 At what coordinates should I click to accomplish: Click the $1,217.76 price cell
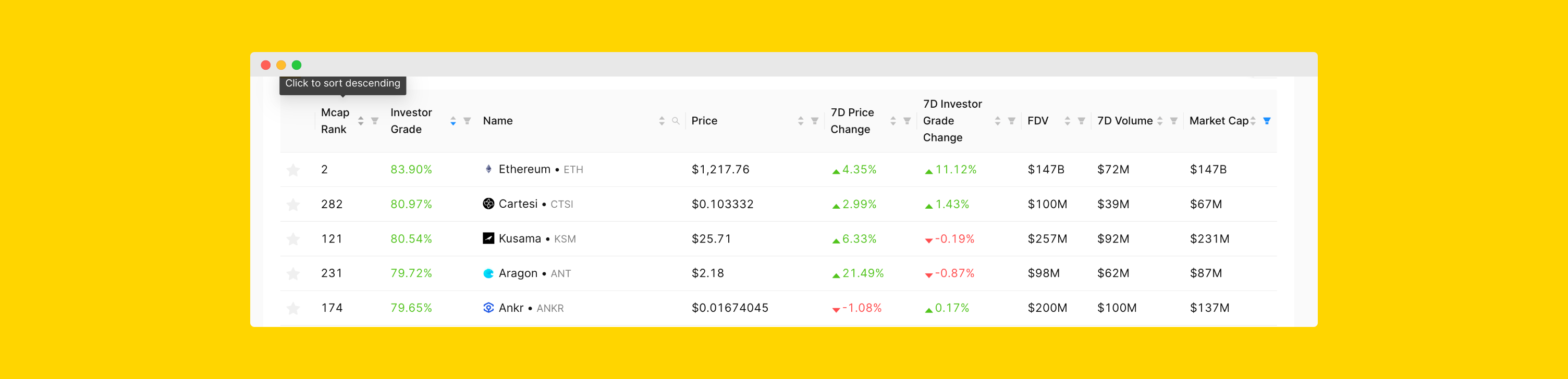(720, 170)
